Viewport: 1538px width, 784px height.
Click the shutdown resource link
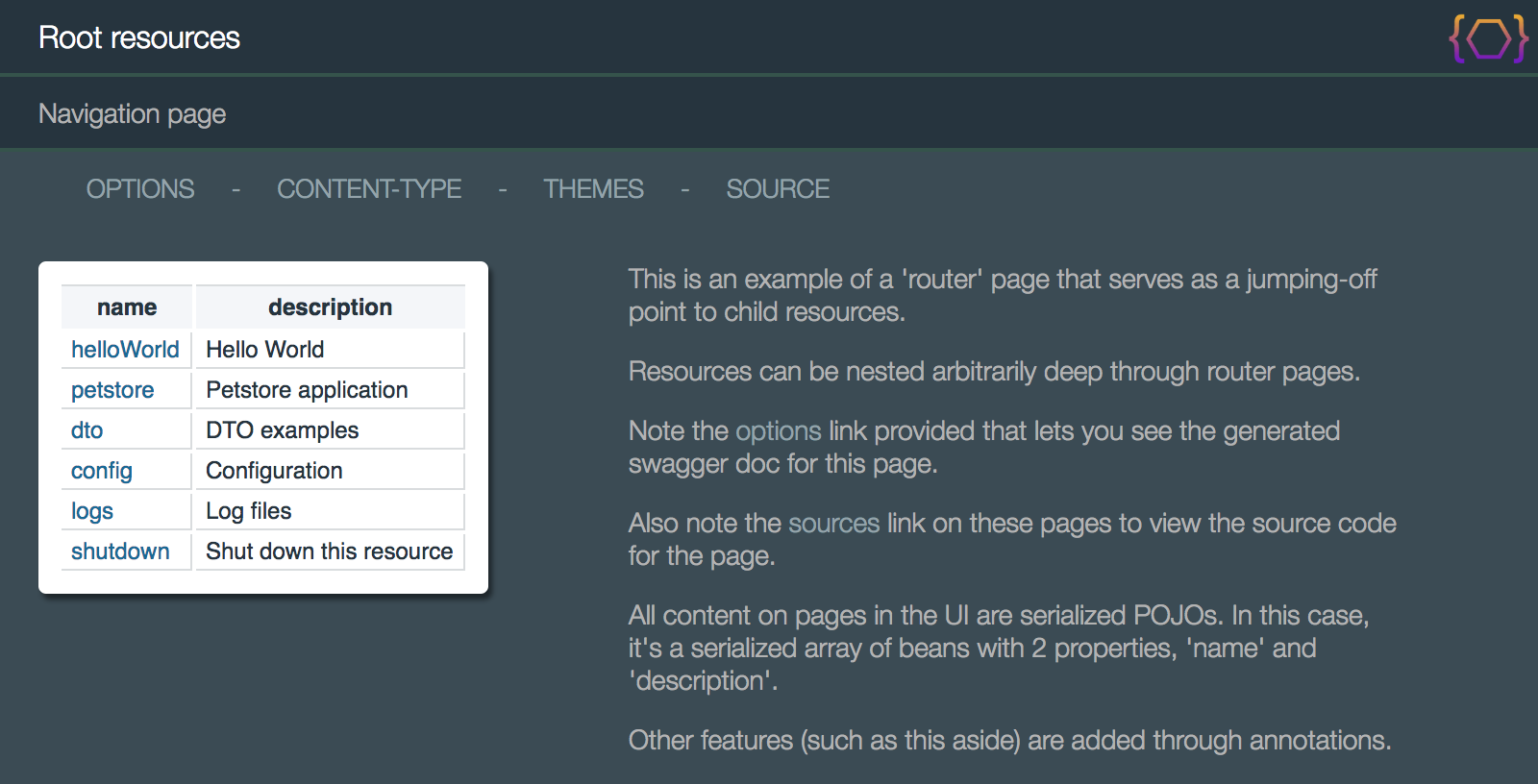pyautogui.click(x=120, y=551)
